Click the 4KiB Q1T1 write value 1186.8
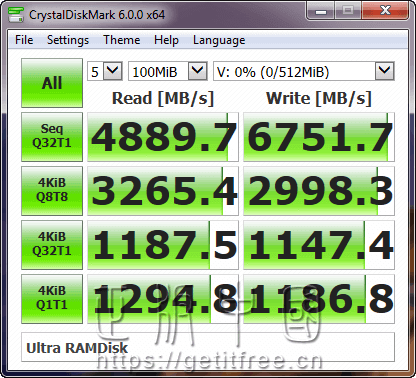The height and width of the screenshot is (378, 416). point(319,299)
